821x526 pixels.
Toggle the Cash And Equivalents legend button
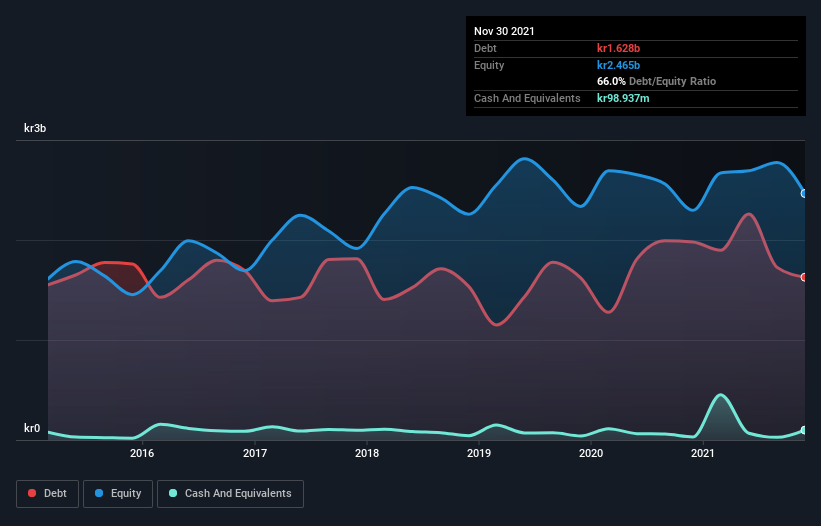click(230, 494)
